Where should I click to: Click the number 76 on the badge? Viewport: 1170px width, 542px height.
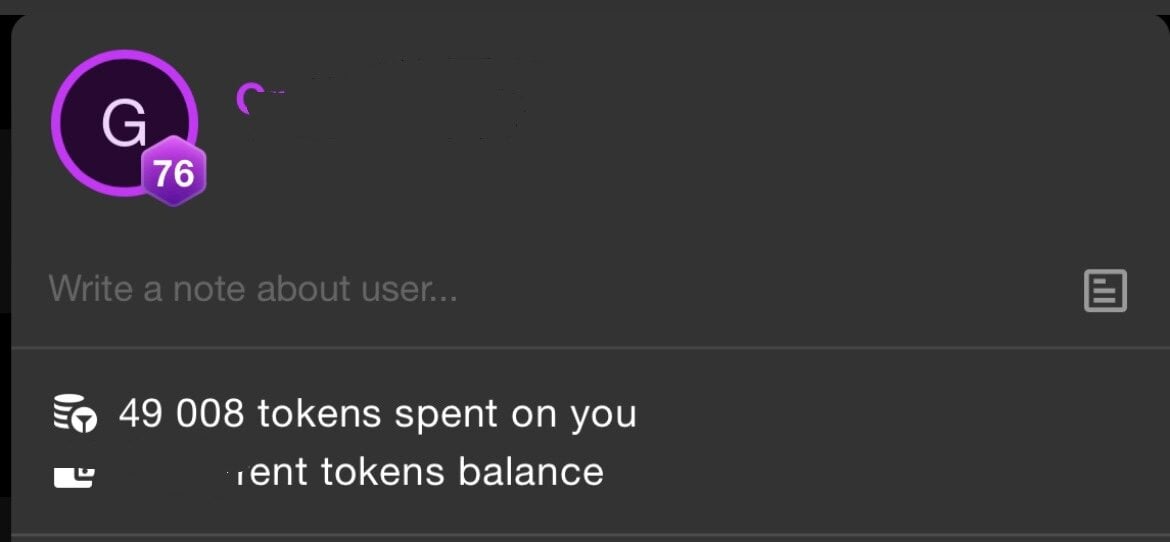pyautogui.click(x=174, y=173)
